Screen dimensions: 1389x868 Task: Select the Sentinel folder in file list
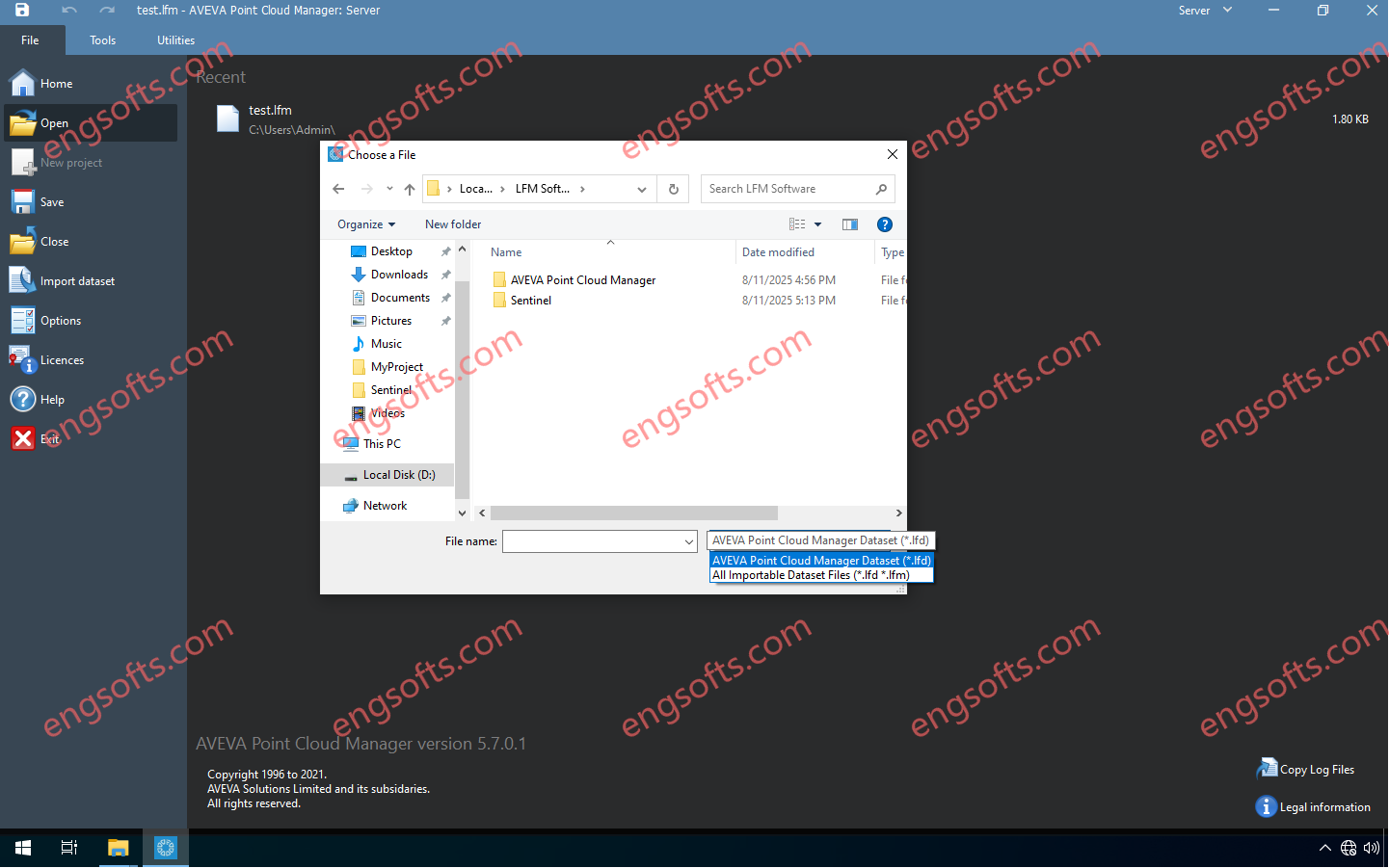click(x=531, y=301)
